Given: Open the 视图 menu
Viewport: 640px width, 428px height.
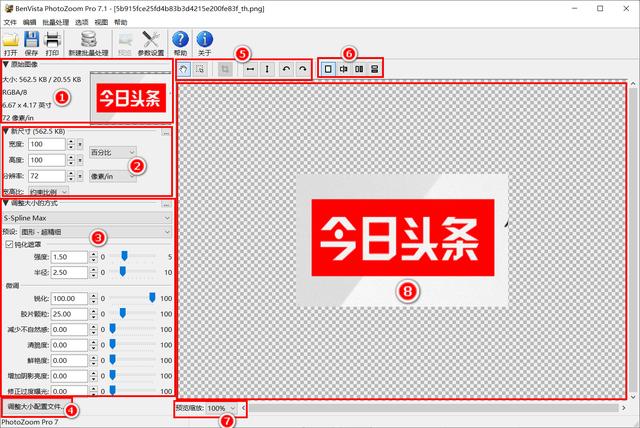Looking at the screenshot, I should click(x=101, y=22).
